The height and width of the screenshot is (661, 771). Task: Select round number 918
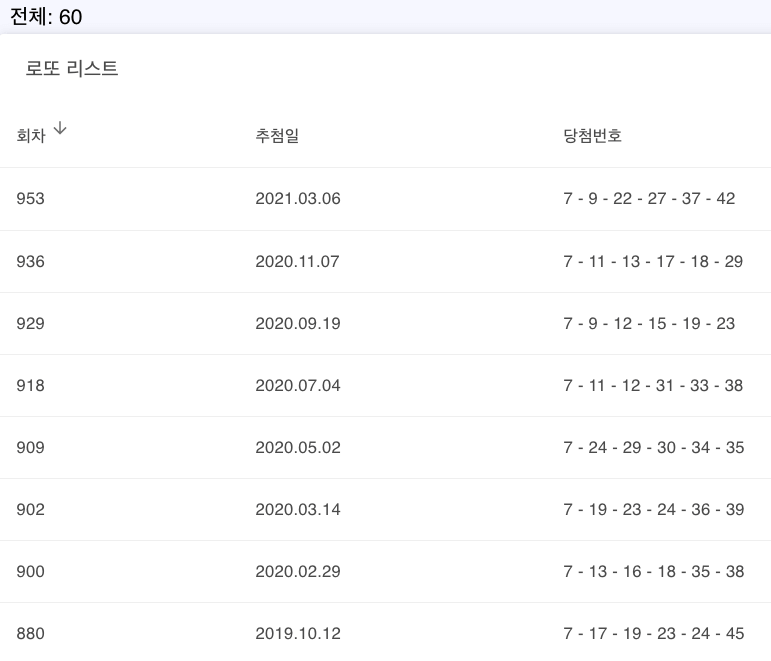click(30, 385)
